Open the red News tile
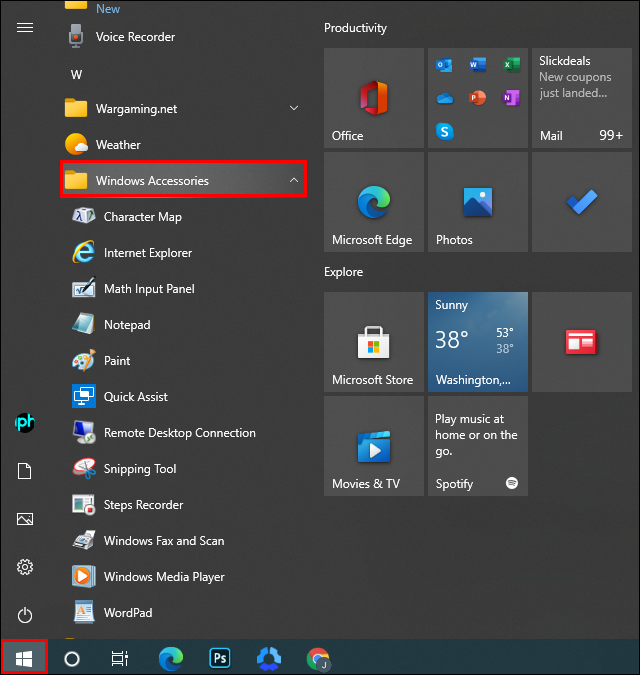This screenshot has height=675, width=640. pos(582,342)
